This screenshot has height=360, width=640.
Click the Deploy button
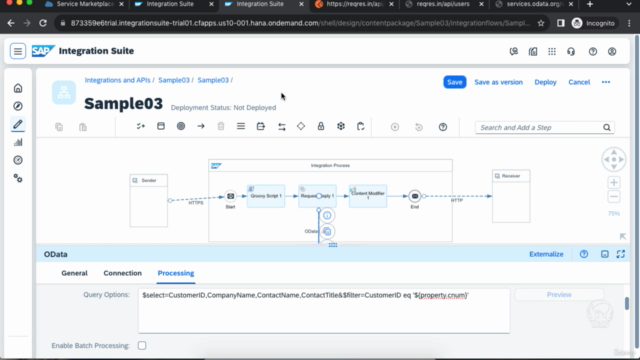point(545,82)
